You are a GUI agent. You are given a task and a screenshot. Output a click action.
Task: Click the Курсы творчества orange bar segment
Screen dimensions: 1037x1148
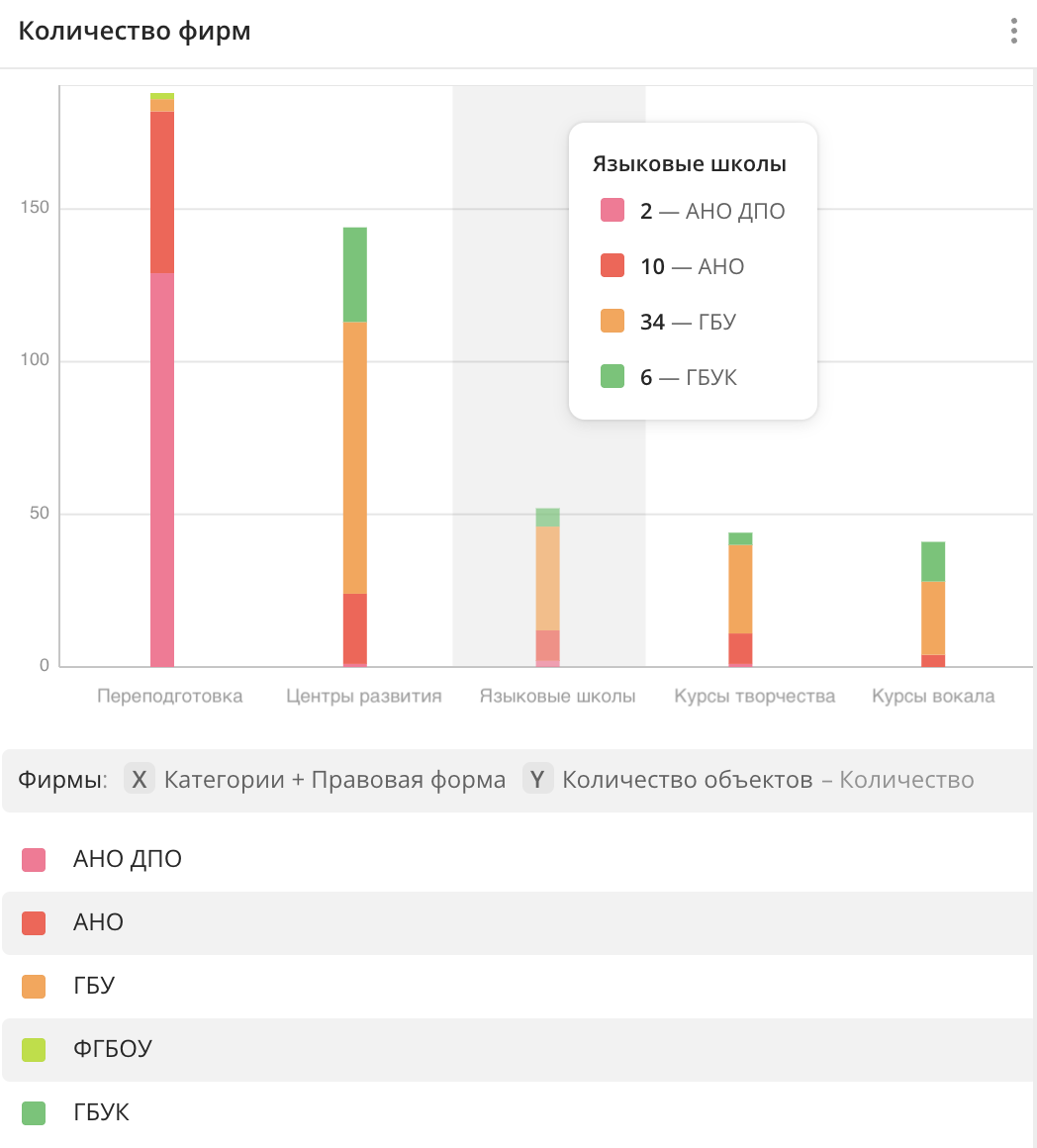(x=740, y=588)
